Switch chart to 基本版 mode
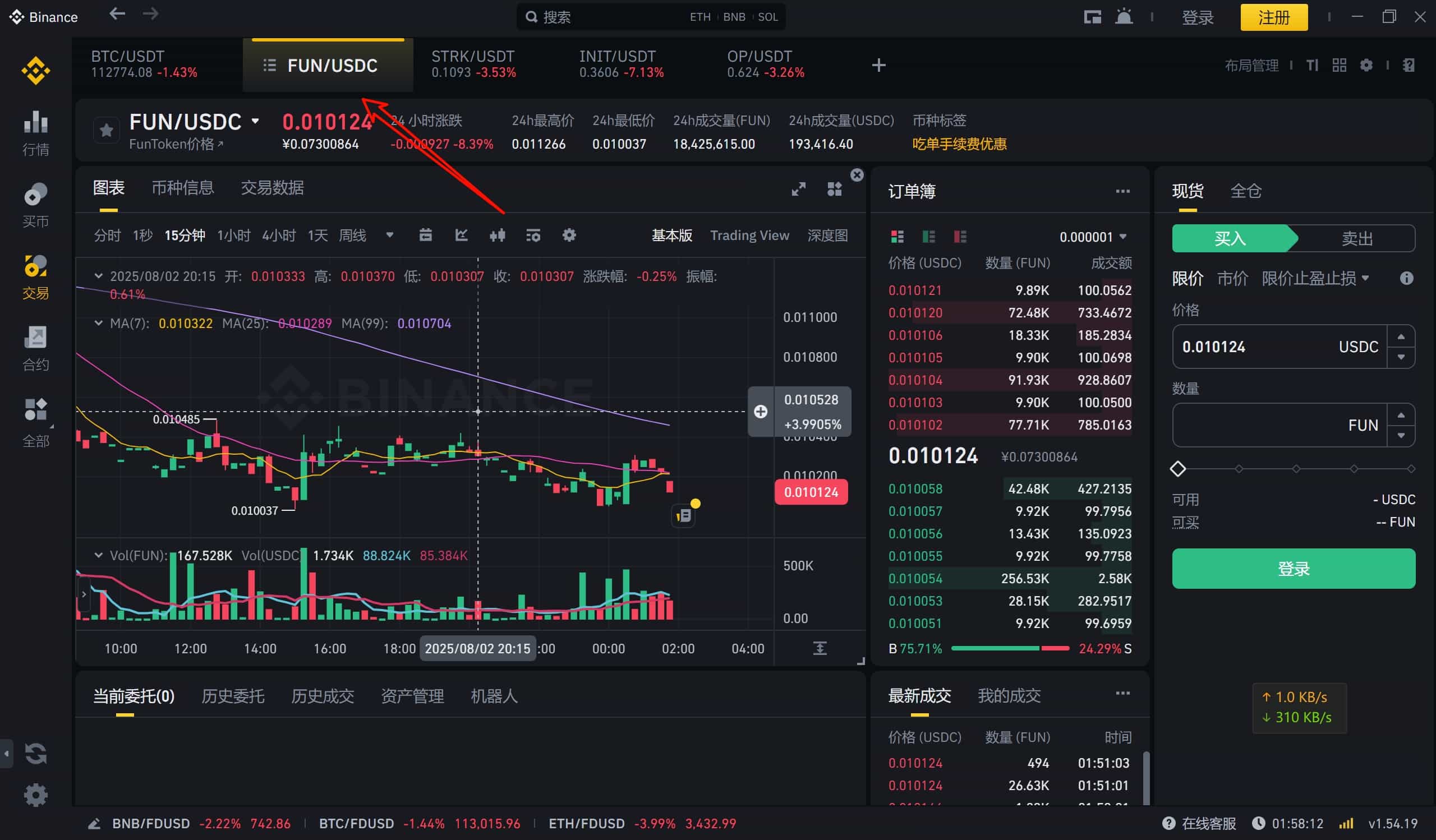This screenshot has width=1436, height=840. (x=672, y=235)
